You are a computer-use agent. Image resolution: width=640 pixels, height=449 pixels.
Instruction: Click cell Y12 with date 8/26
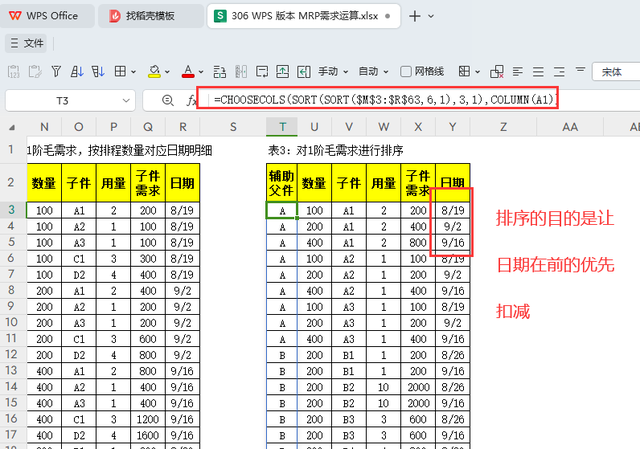click(453, 355)
